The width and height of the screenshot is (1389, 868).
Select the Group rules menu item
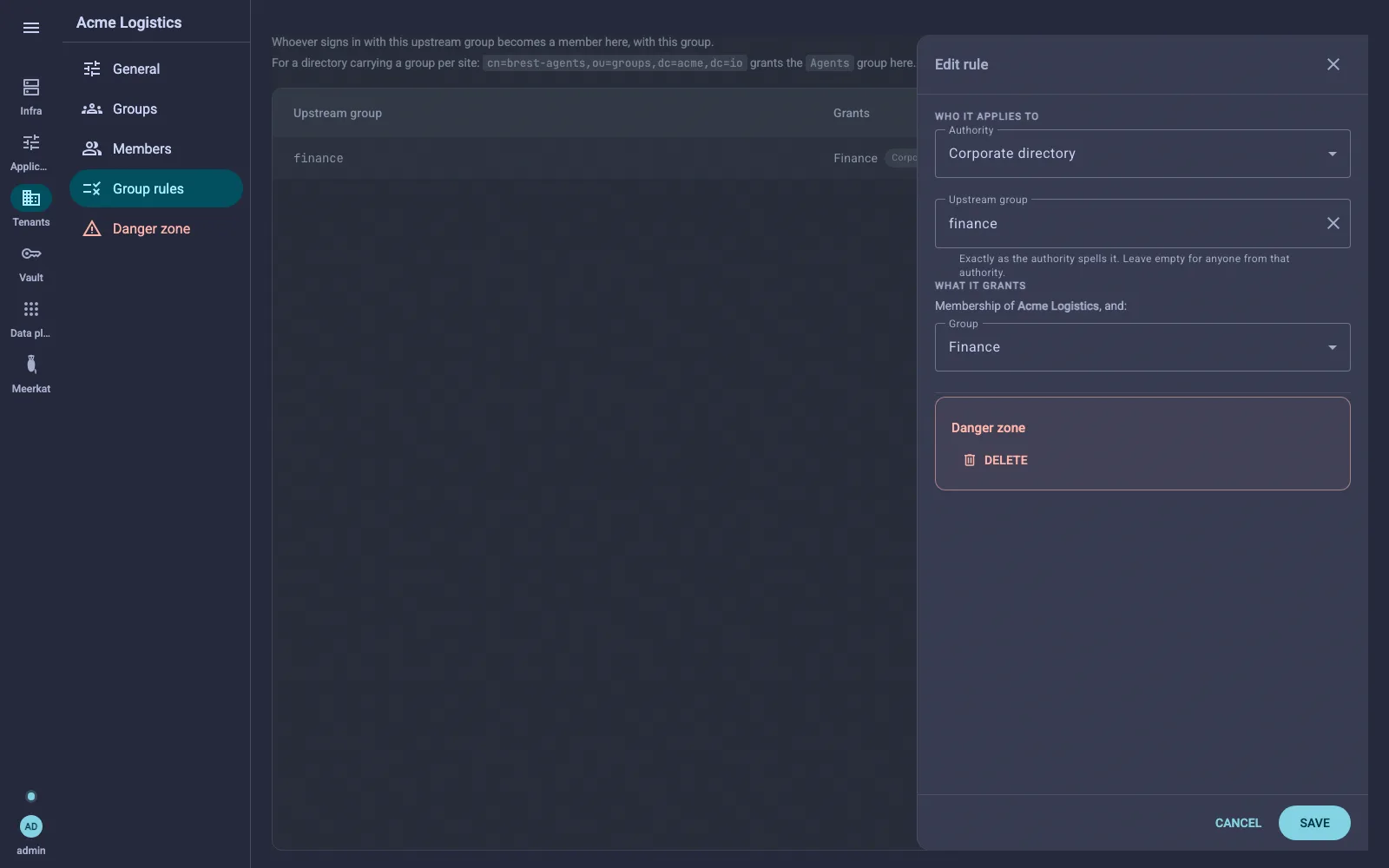click(x=156, y=188)
